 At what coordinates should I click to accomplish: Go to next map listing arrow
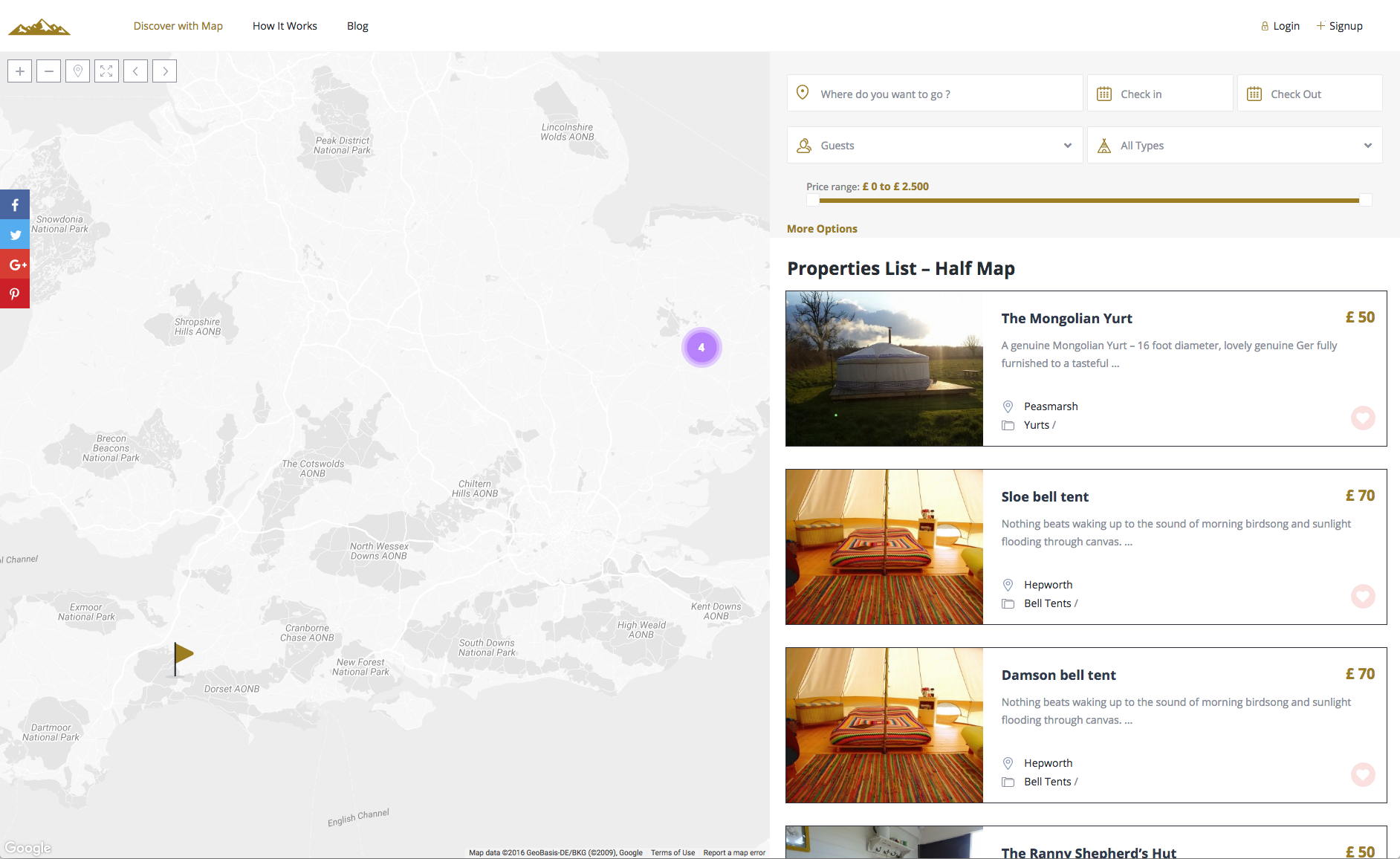coord(165,71)
